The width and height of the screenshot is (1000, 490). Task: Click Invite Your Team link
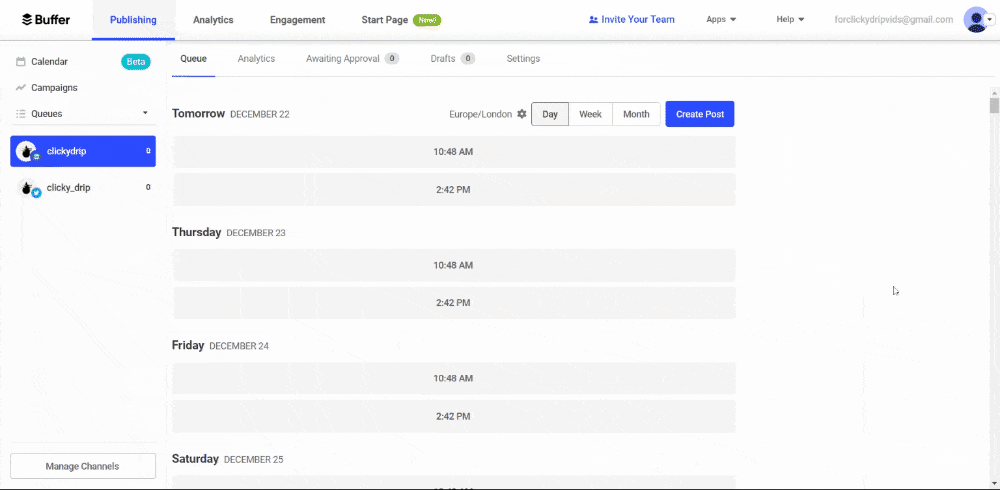click(638, 20)
